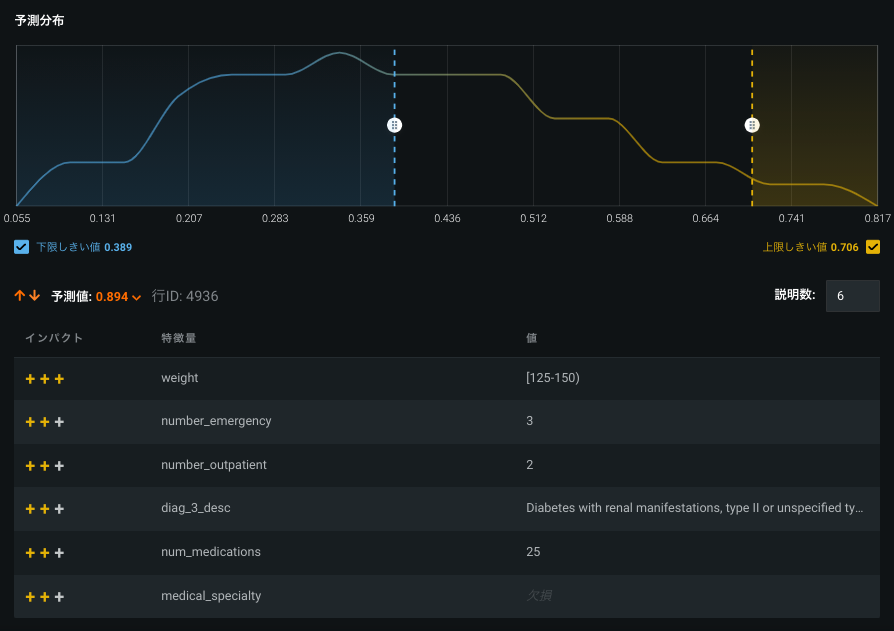Click the impact icons beside number_outpatient

[45, 466]
